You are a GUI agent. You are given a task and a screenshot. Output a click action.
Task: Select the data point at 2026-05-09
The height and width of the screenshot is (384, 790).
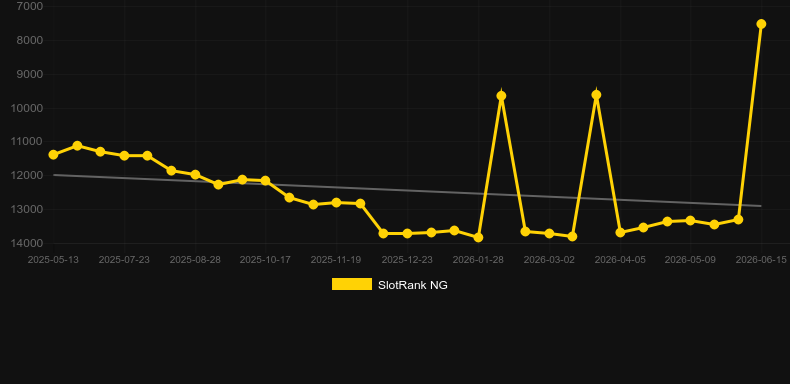coord(690,221)
